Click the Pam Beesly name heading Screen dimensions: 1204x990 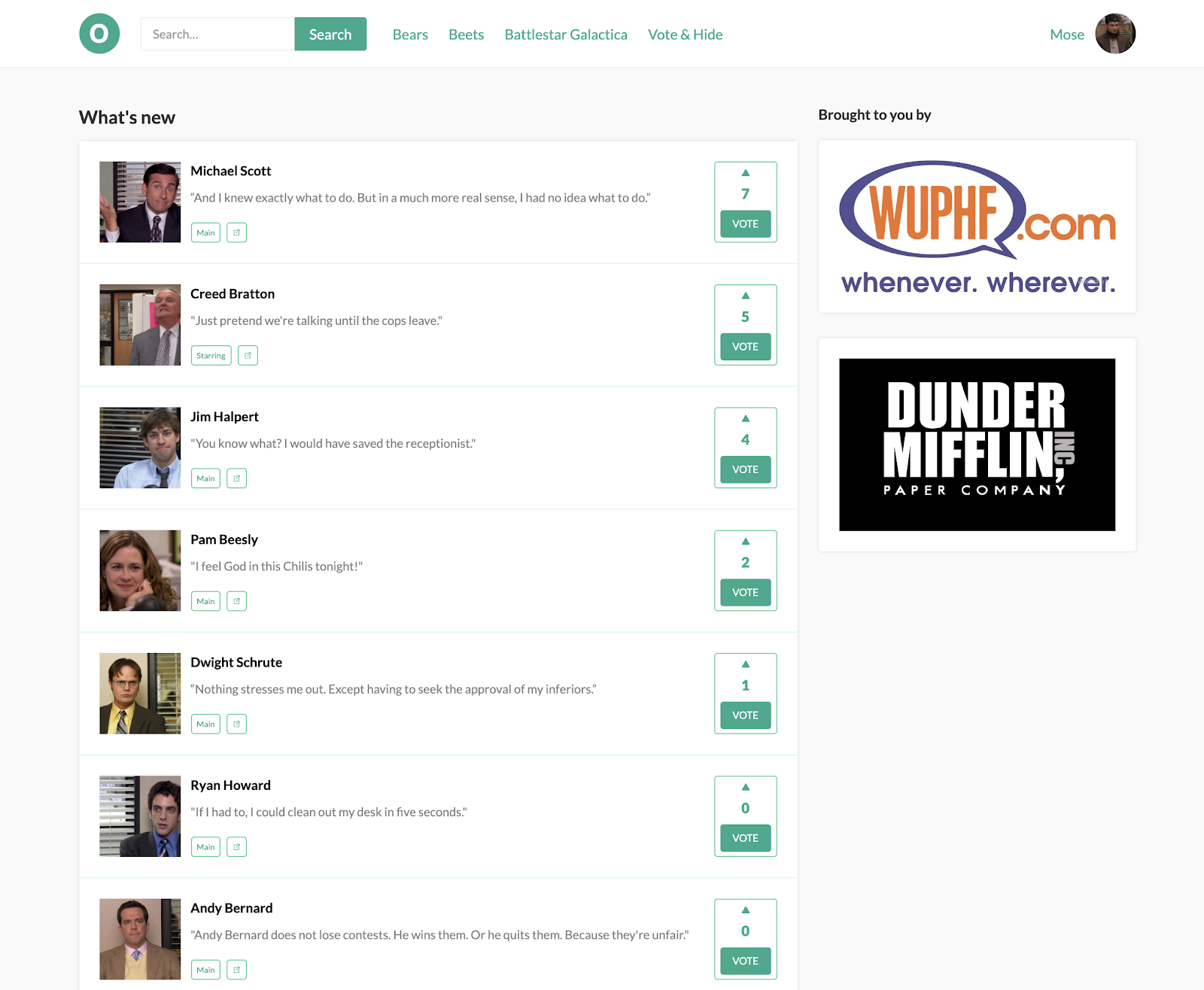(x=224, y=539)
